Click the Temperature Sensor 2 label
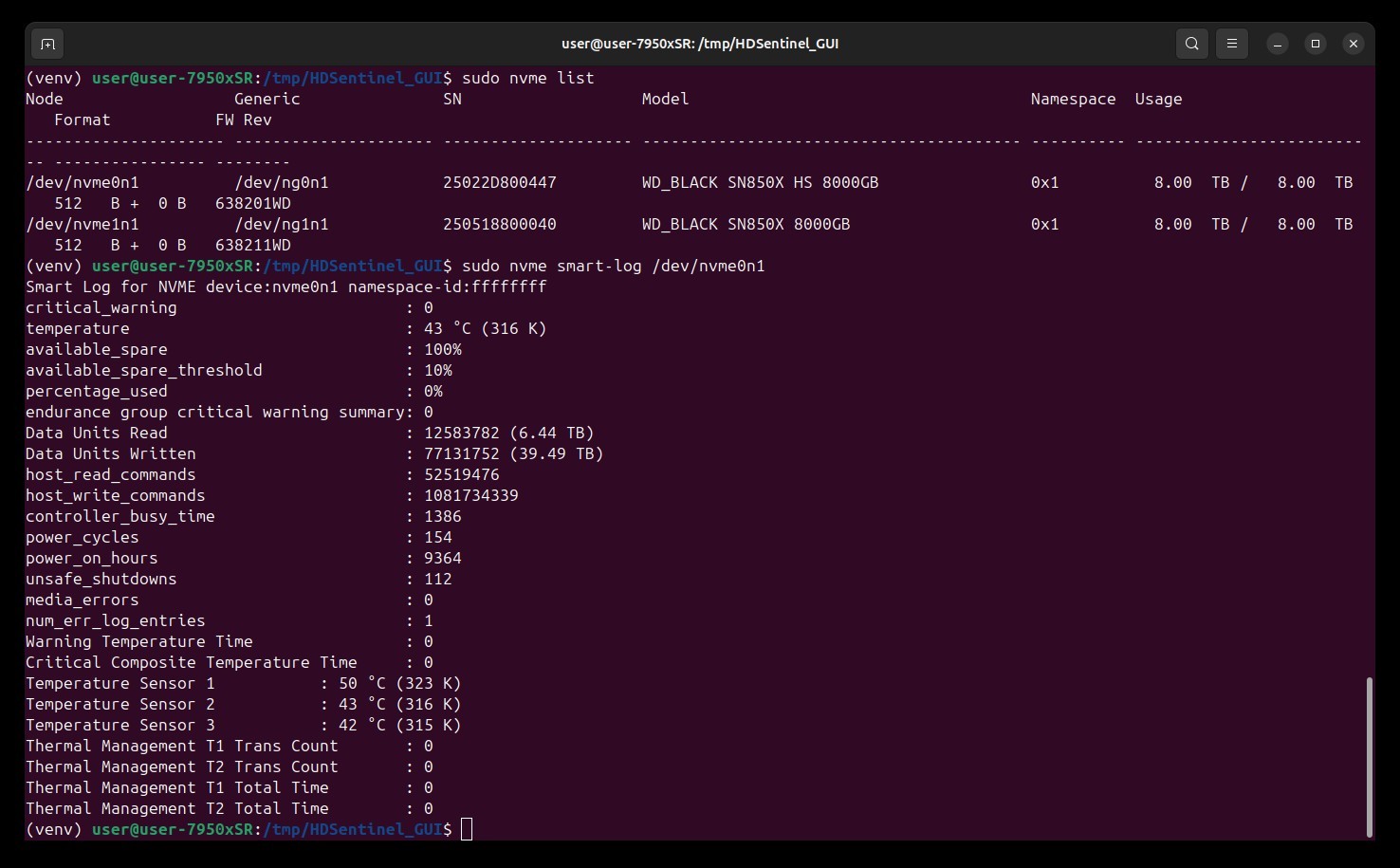Viewport: 1400px width, 868px height. (120, 704)
